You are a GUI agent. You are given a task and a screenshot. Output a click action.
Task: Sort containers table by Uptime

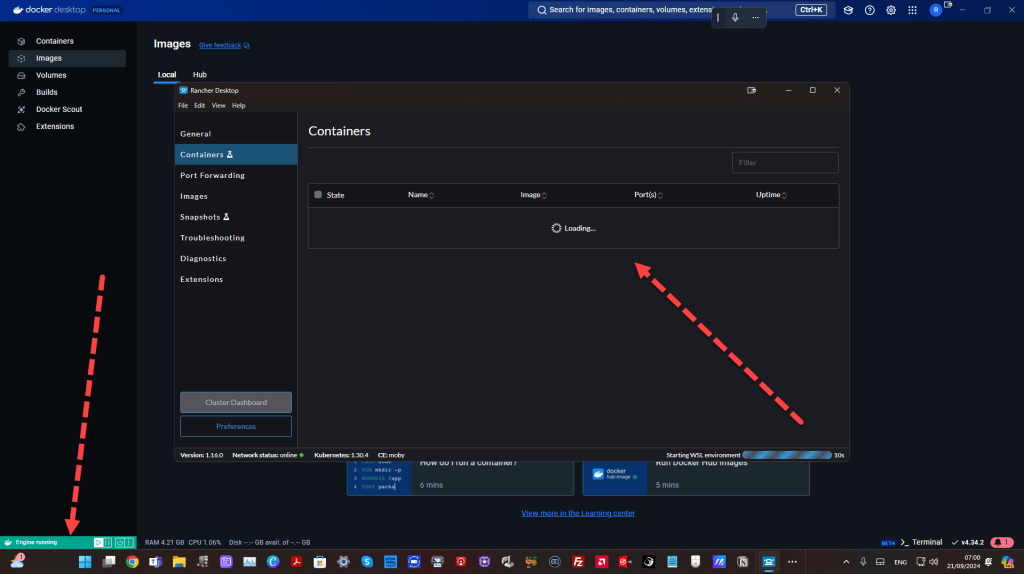coord(771,195)
